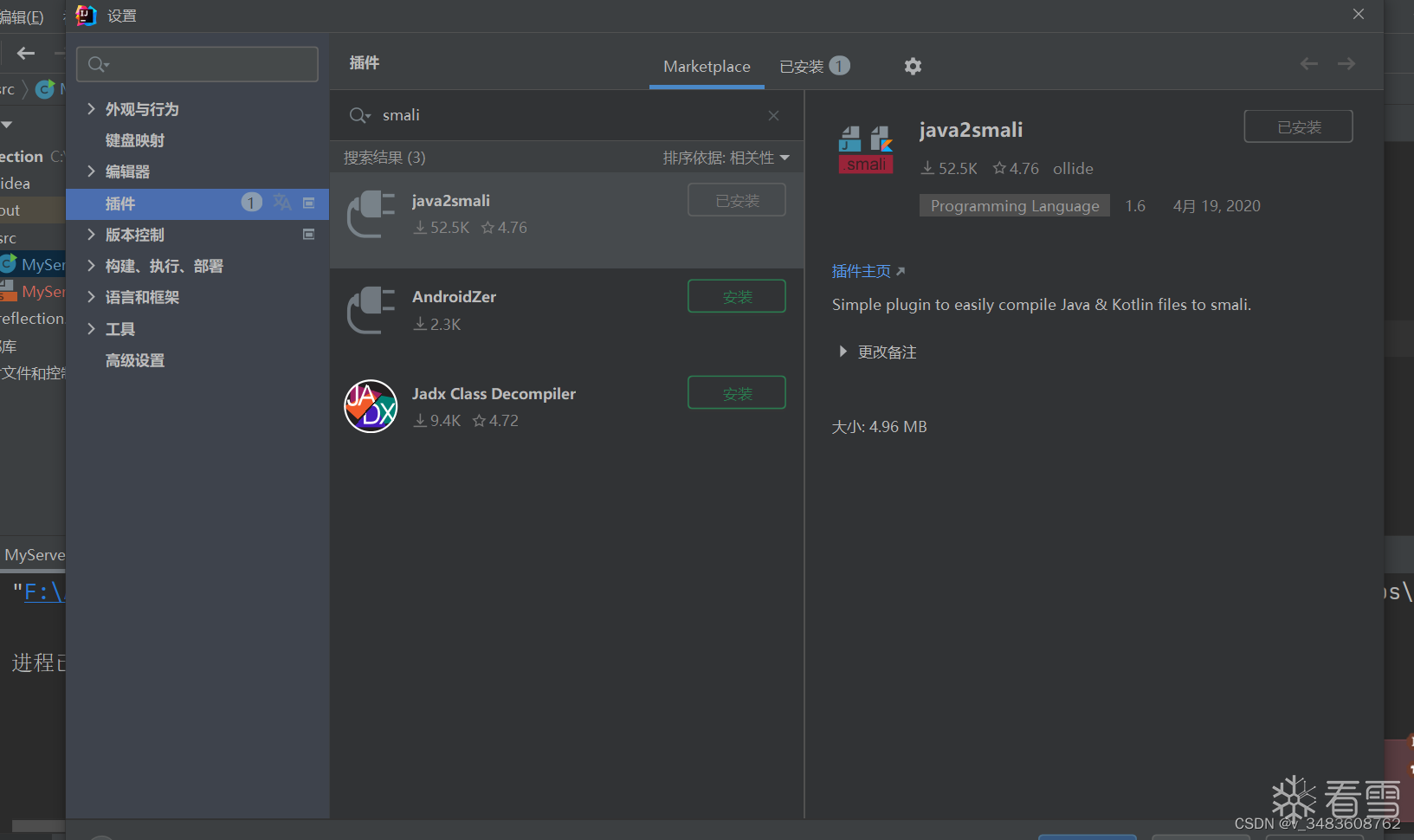Expand the 版本控制 settings section
This screenshot has width=1414, height=840.
pyautogui.click(x=91, y=234)
